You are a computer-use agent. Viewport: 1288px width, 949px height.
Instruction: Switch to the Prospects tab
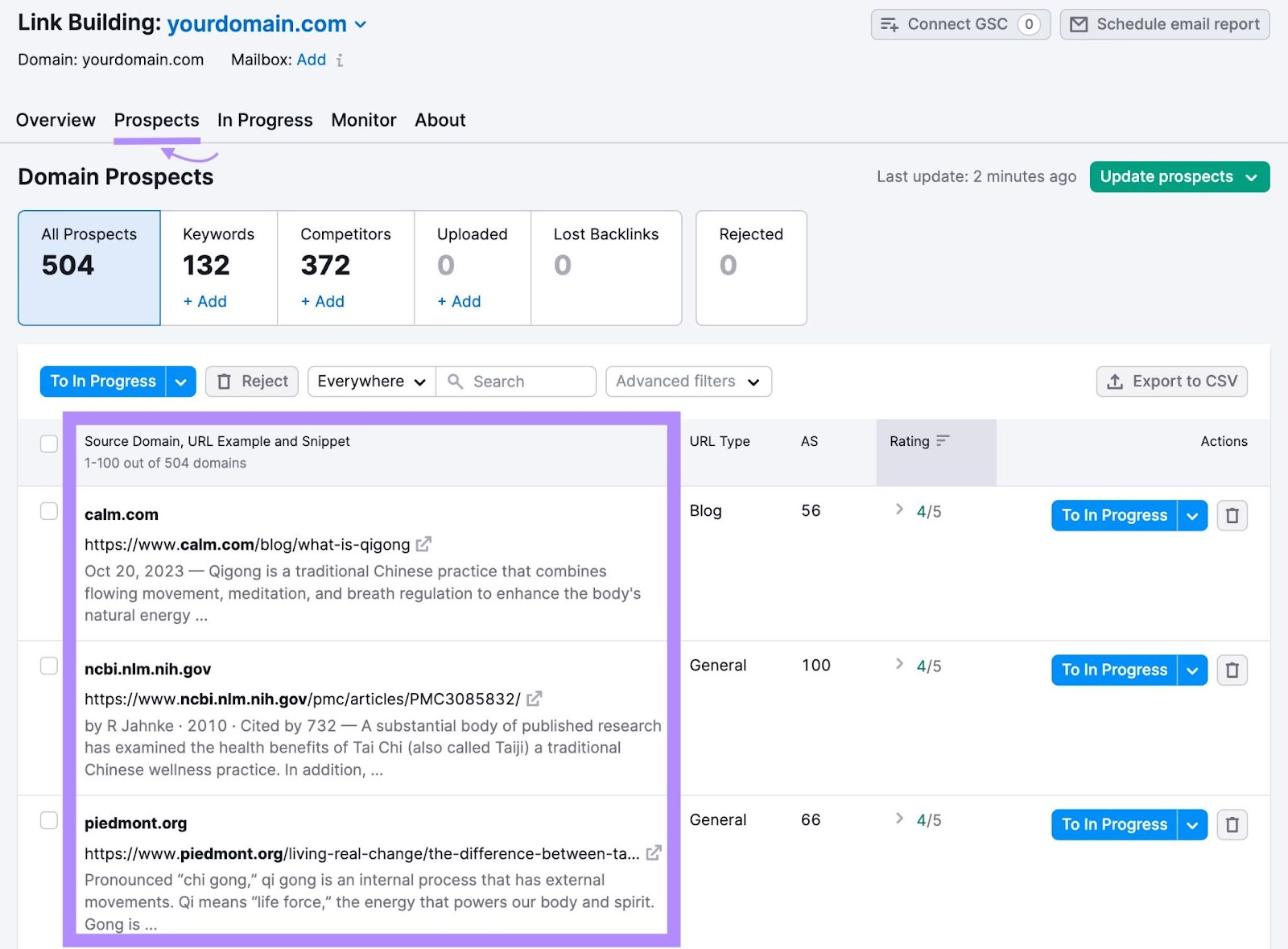click(156, 120)
